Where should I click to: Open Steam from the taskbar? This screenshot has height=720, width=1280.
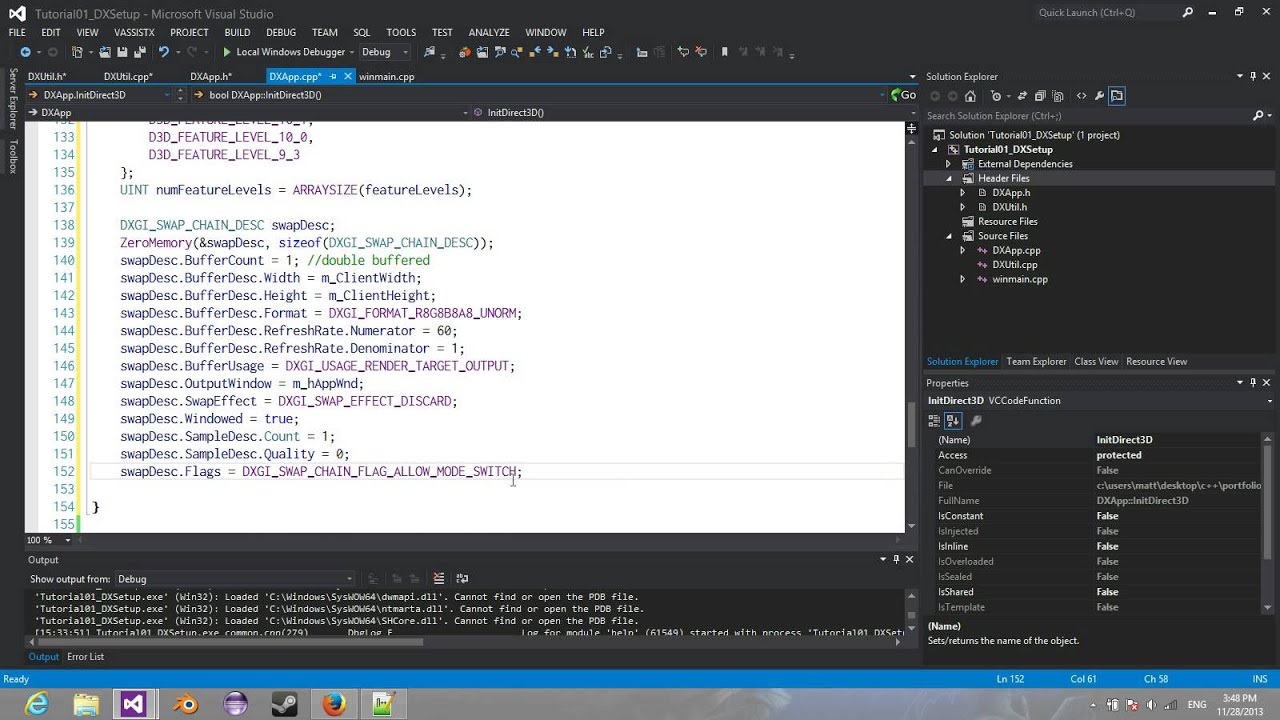pyautogui.click(x=285, y=704)
